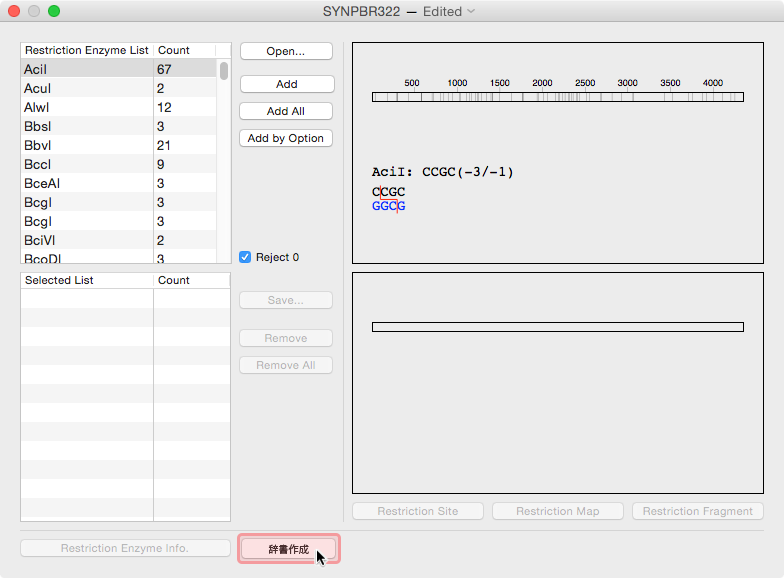Uncheck the Reject 0 checkbox
Screen dimensions: 784x578
246,257
